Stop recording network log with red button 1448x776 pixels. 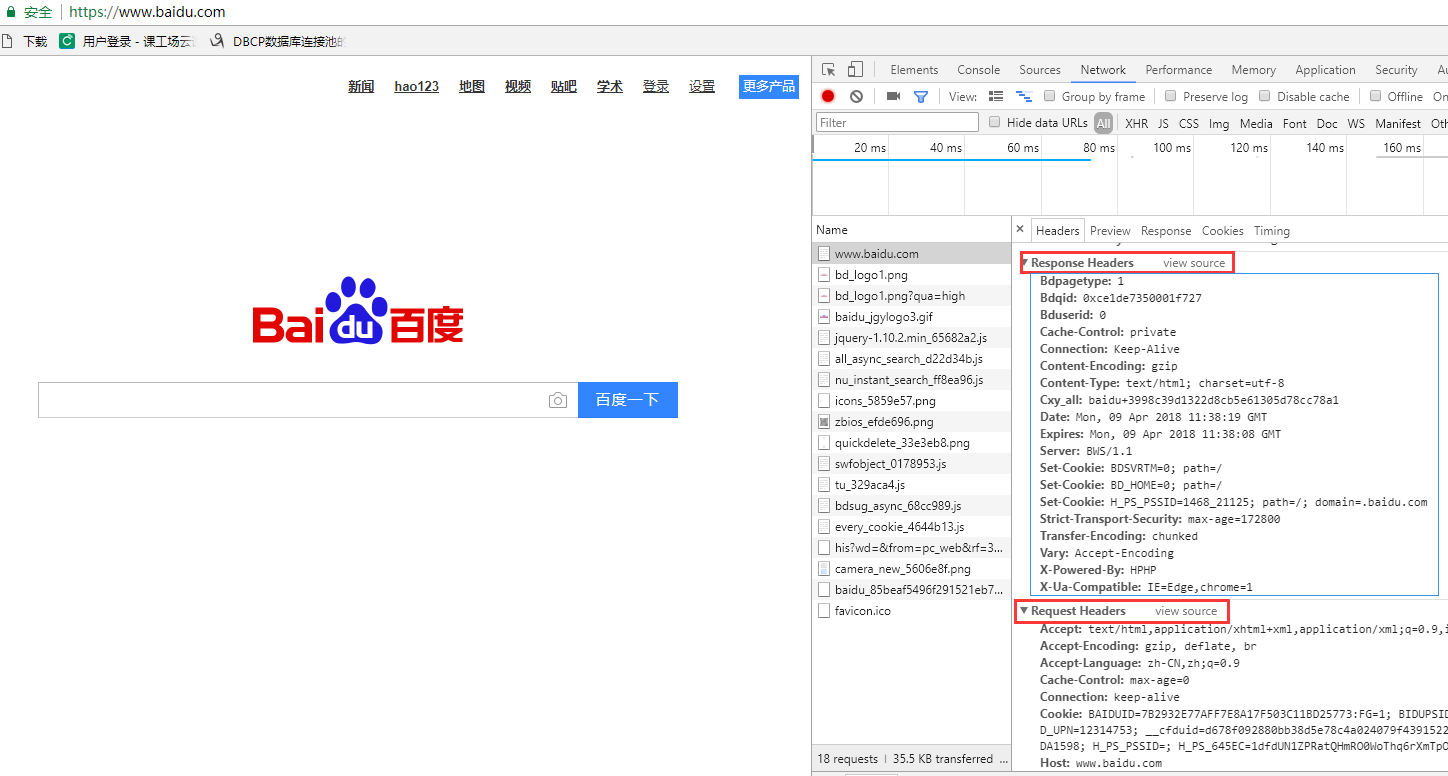coord(828,97)
